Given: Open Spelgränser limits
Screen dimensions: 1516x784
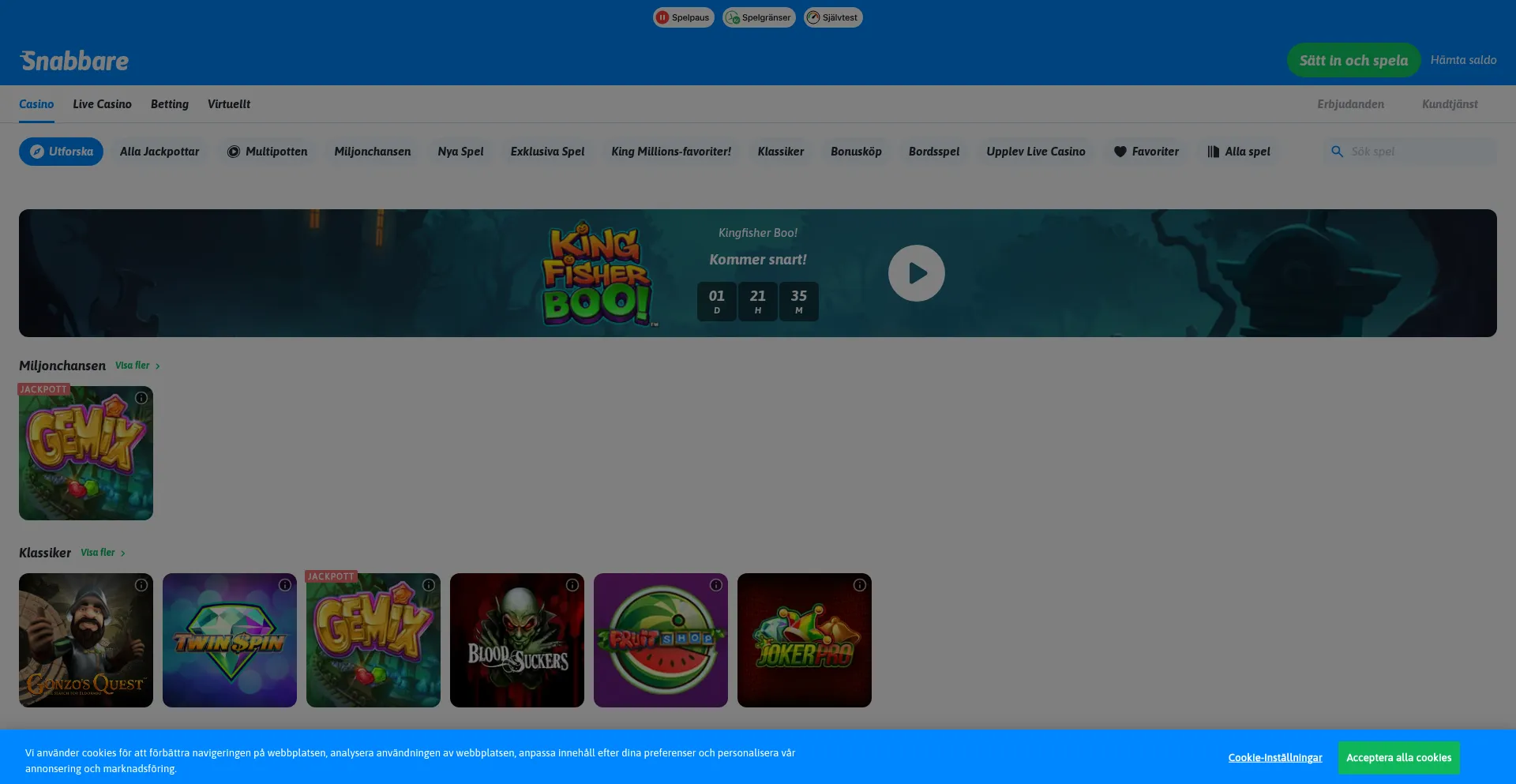Looking at the screenshot, I should tap(759, 17).
